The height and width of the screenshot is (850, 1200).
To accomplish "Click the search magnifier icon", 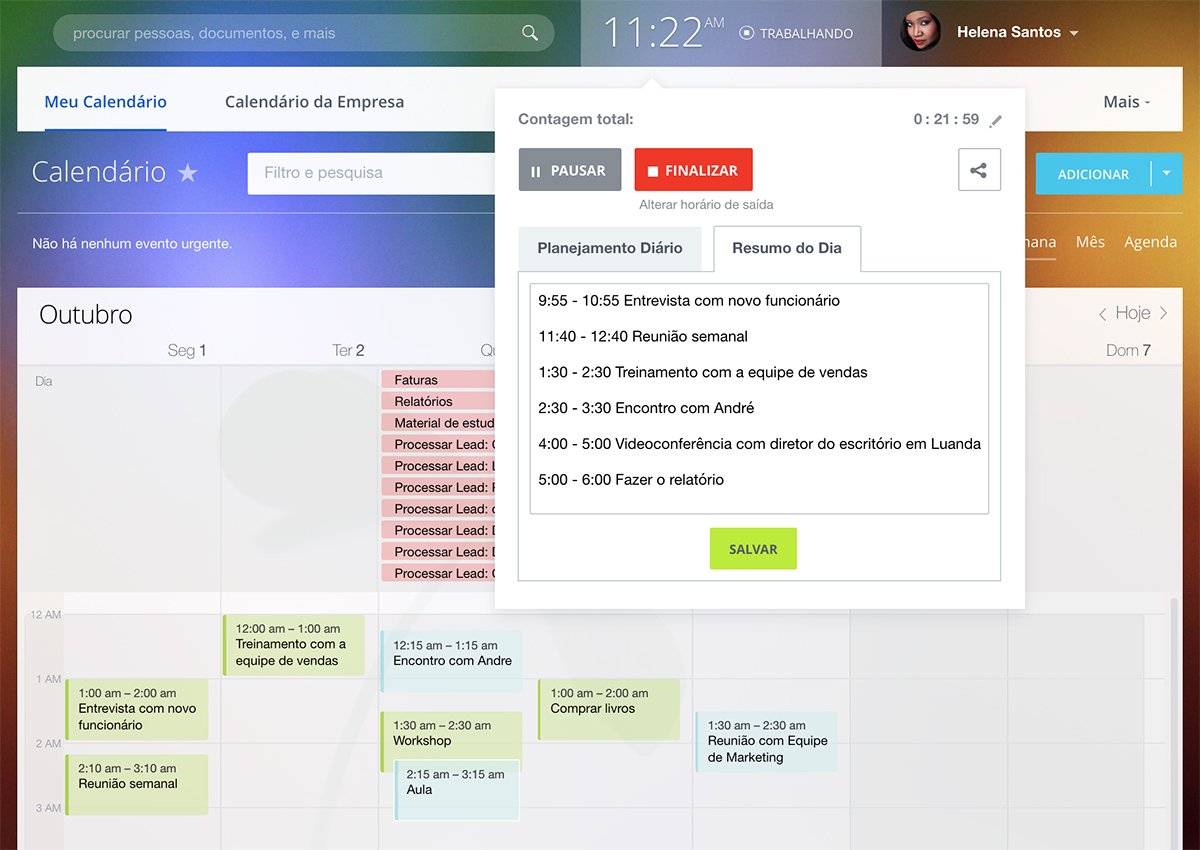I will coord(530,33).
